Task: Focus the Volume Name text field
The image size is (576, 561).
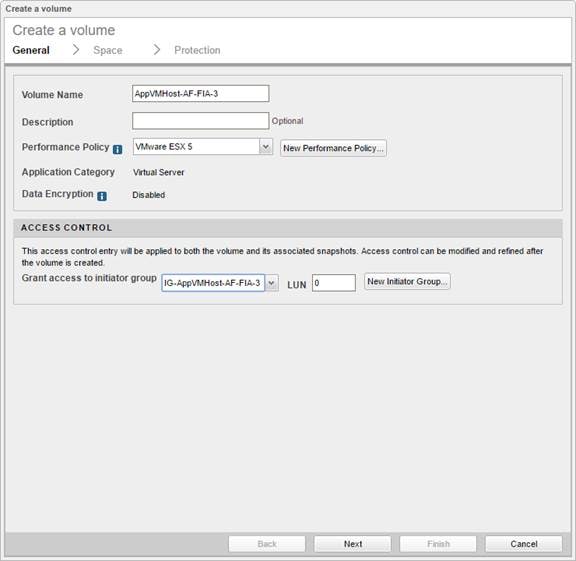Action: 201,94
